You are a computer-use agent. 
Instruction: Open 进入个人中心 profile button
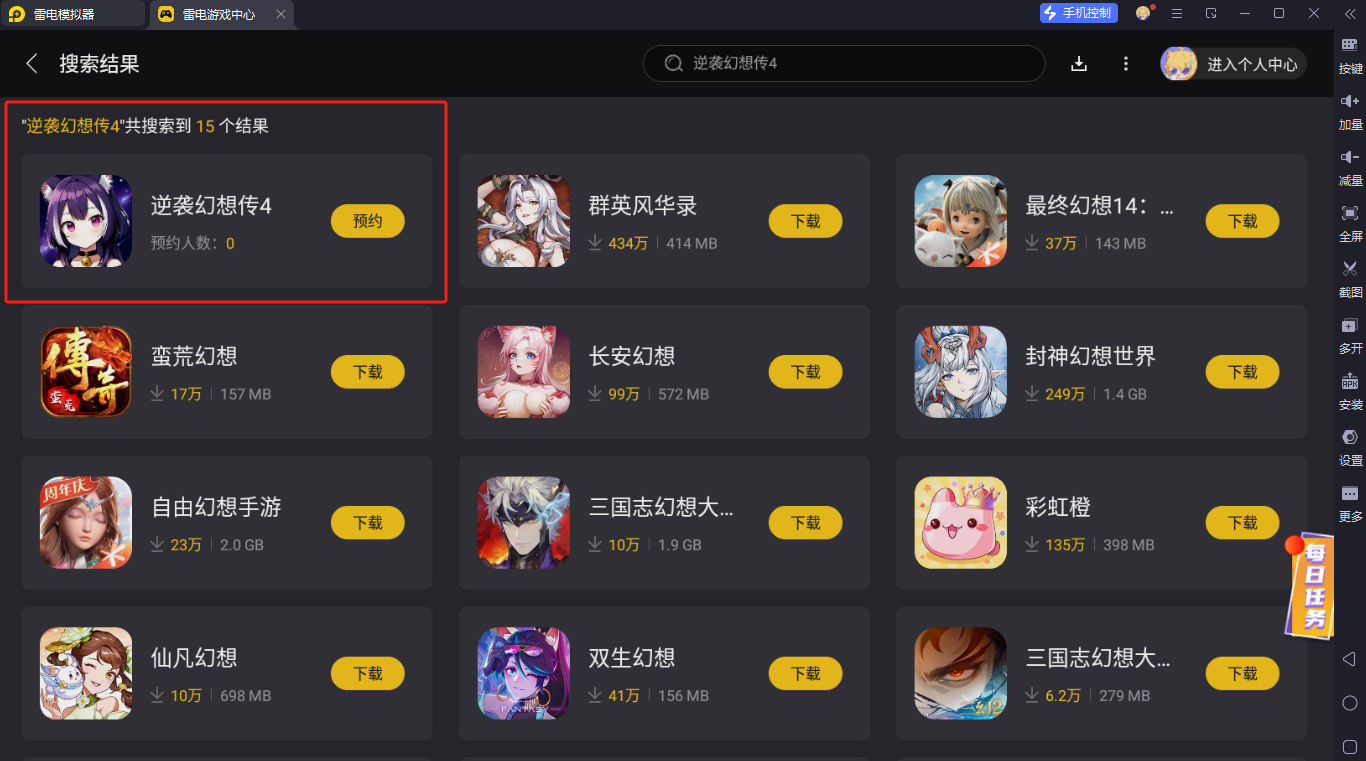tap(1233, 64)
